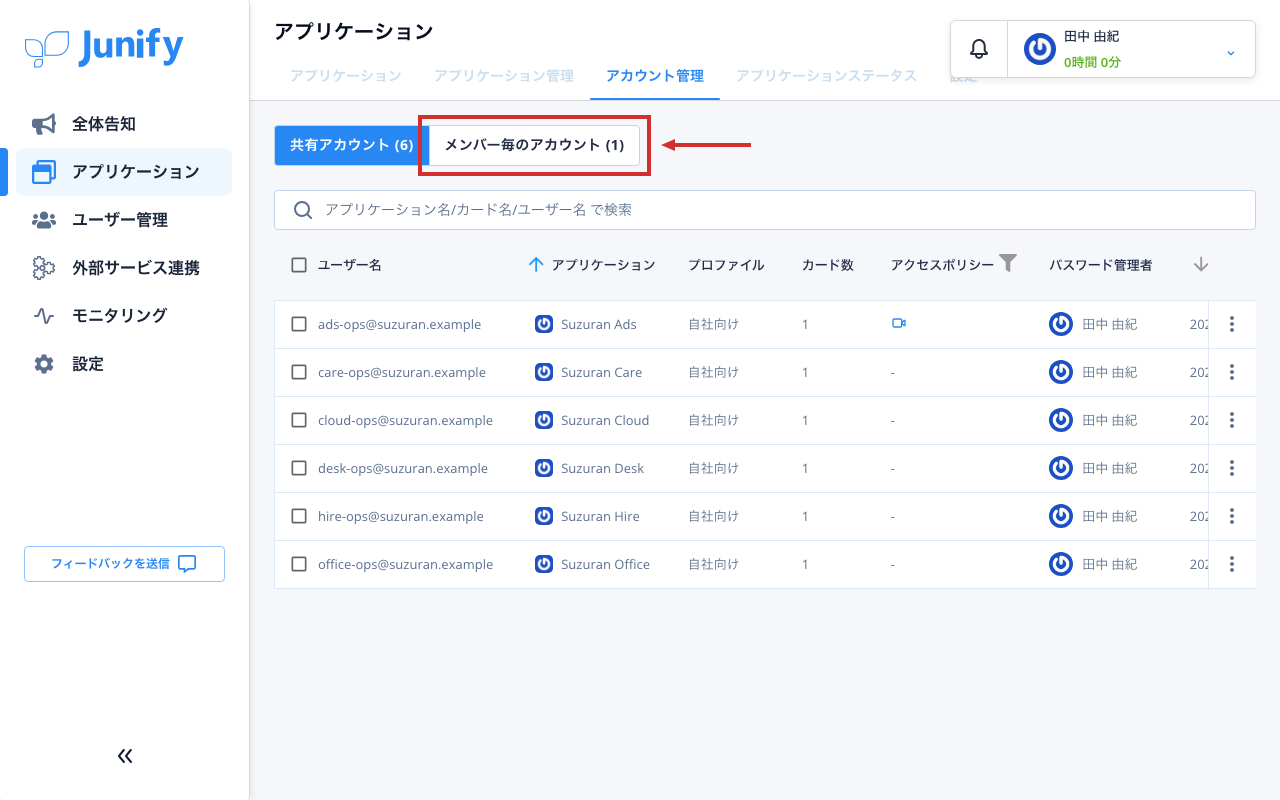The height and width of the screenshot is (800, 1280).
Task: Sort by アプリケーション using the up arrow
Action: tap(536, 265)
